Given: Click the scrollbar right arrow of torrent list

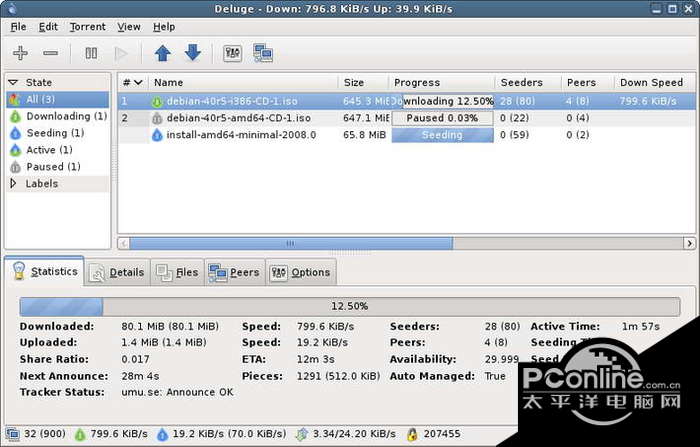Looking at the screenshot, I should (x=690, y=243).
